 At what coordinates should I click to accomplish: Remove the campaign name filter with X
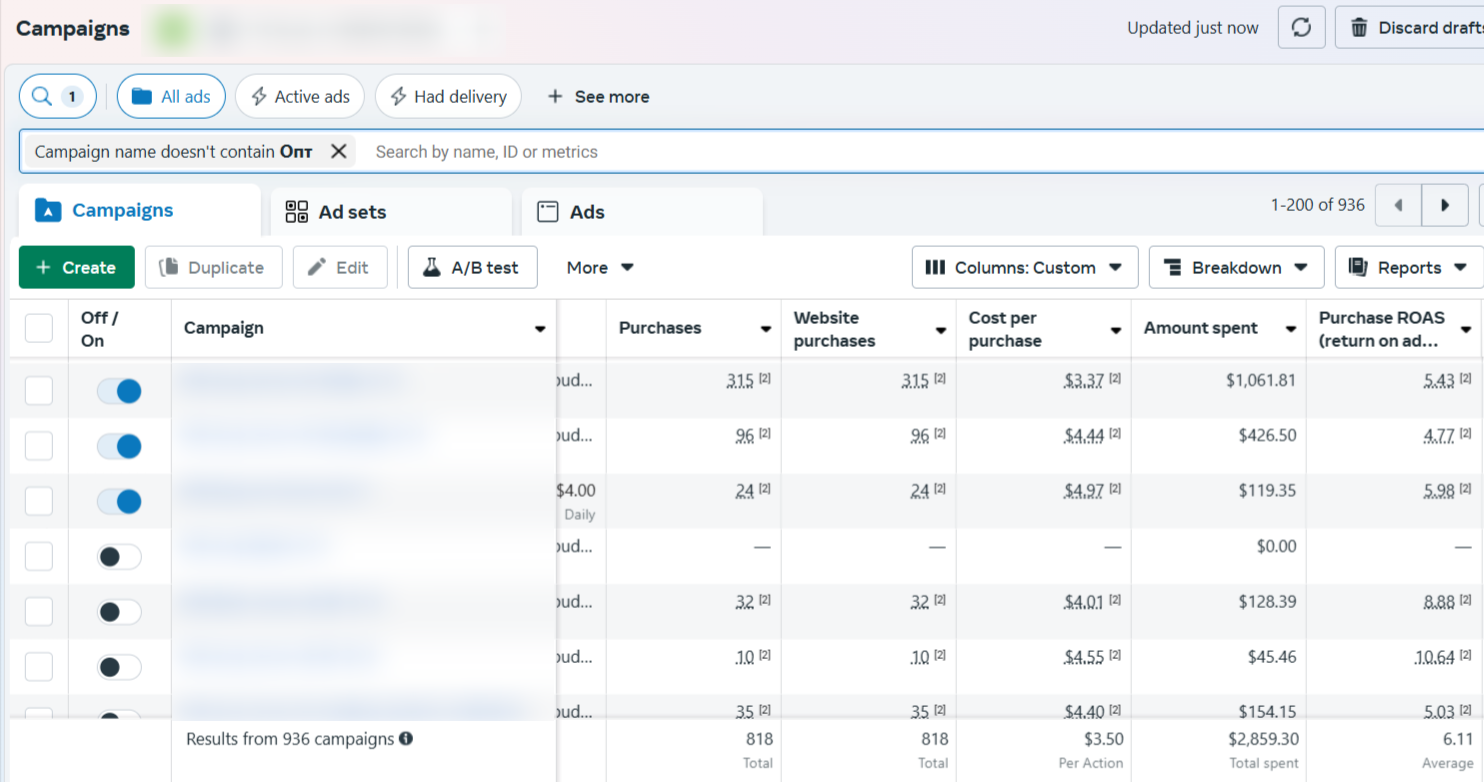point(339,151)
